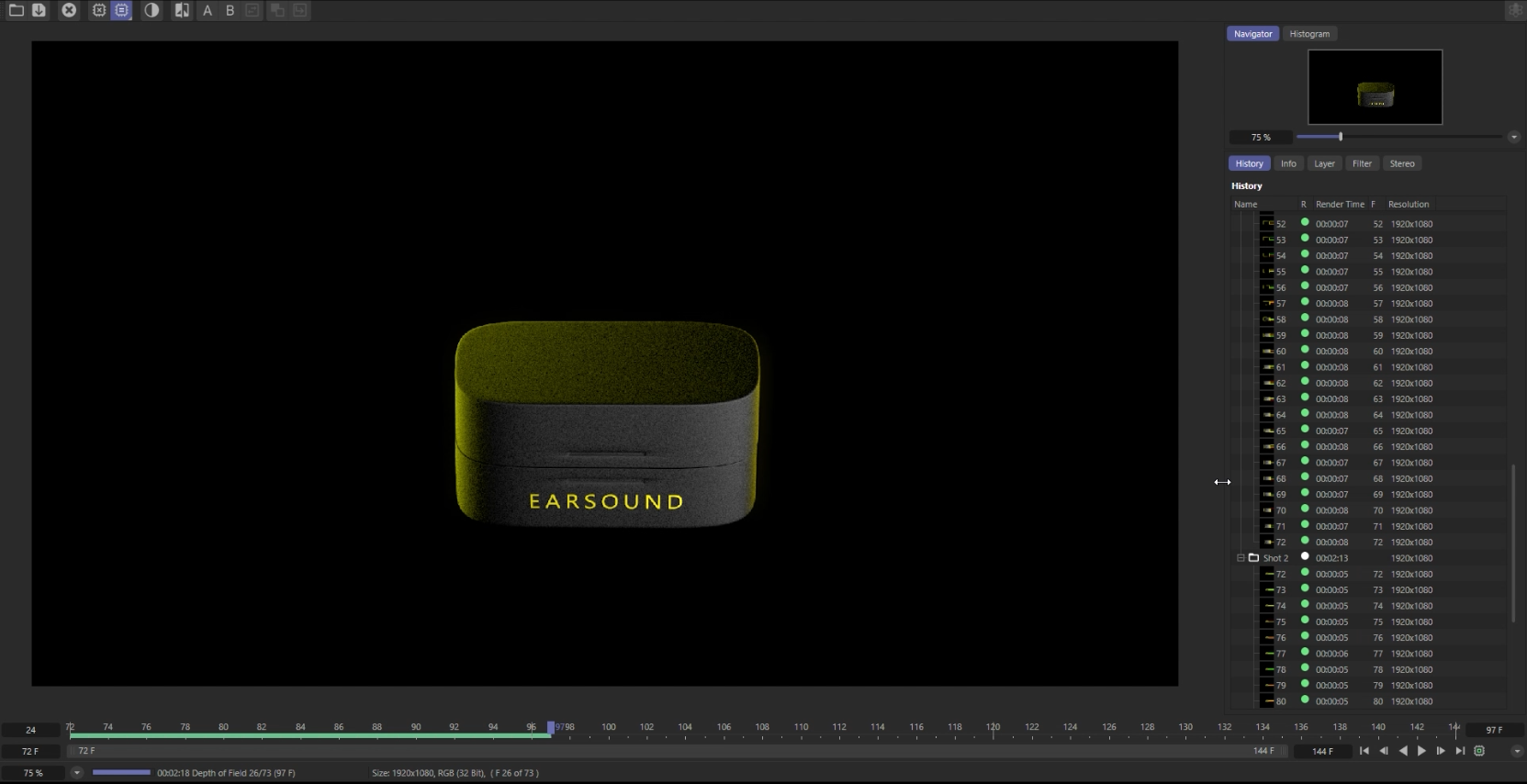Click render time 00:02:13 of Shot 2
This screenshot has height=784, width=1527.
tap(1331, 558)
